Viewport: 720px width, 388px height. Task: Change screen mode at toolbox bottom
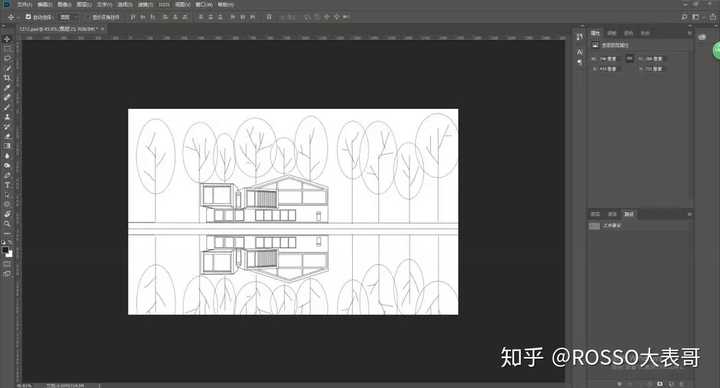[x=7, y=274]
